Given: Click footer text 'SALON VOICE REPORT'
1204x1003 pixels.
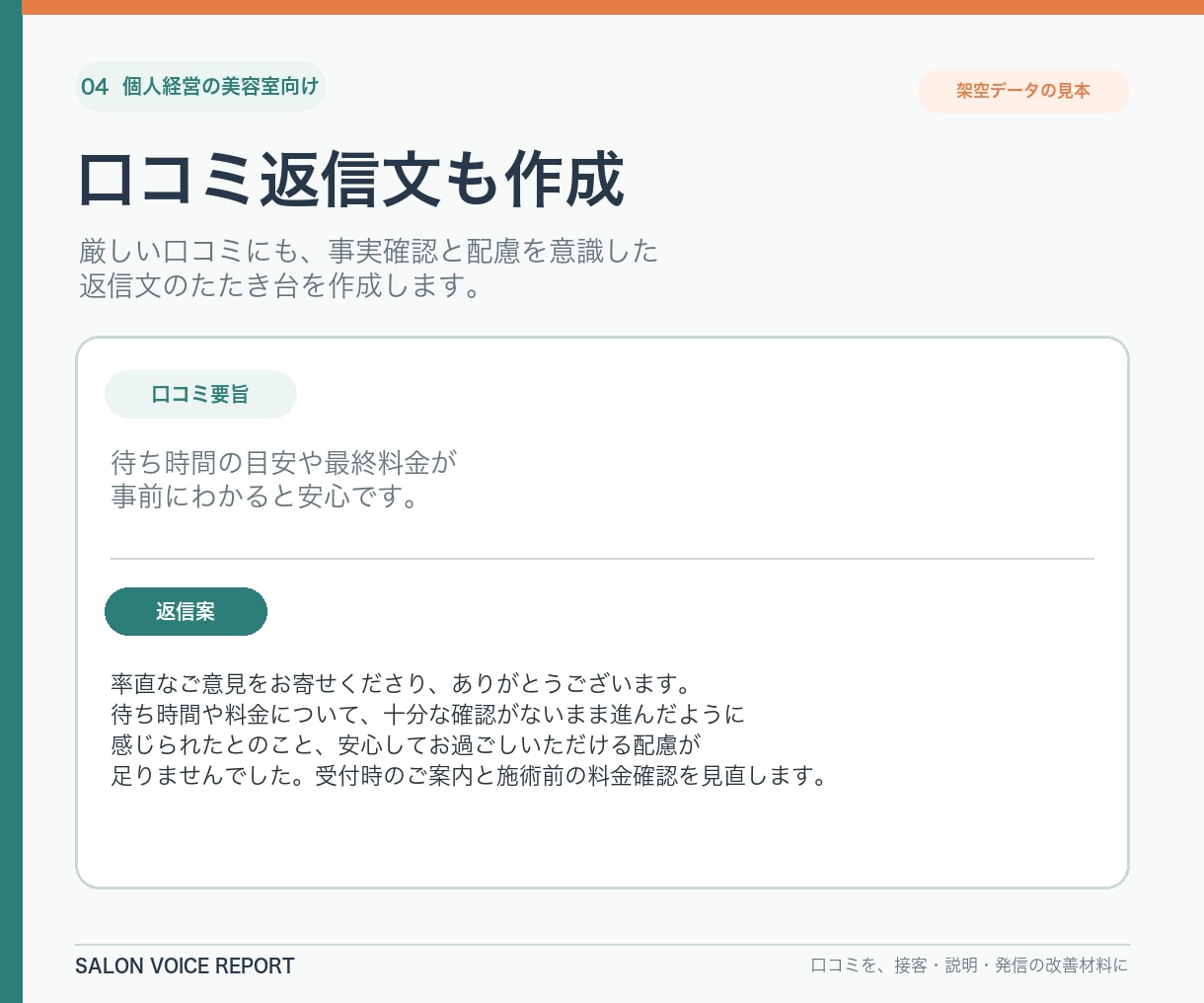Looking at the screenshot, I should (185, 966).
